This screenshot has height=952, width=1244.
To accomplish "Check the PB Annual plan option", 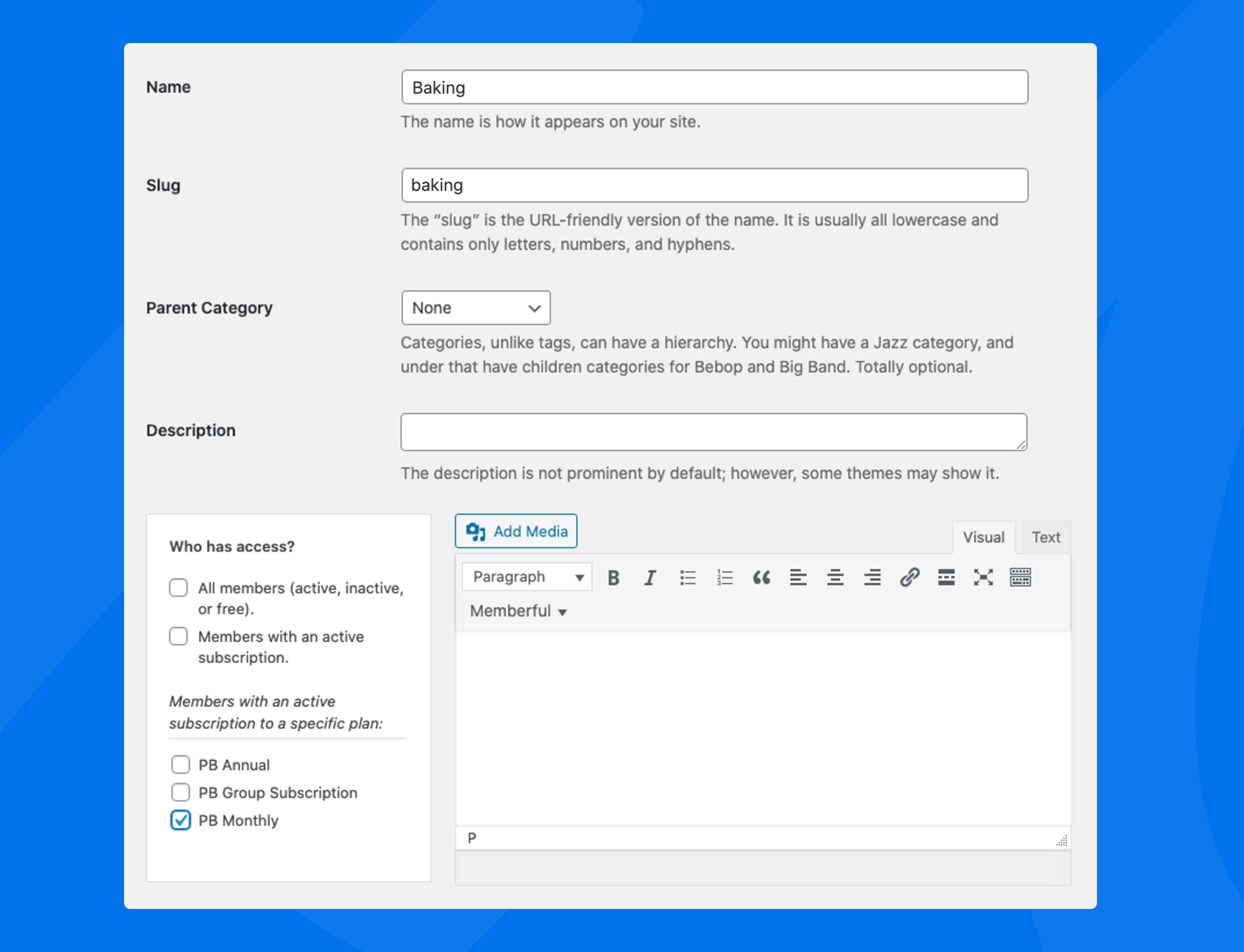I will tap(181, 764).
